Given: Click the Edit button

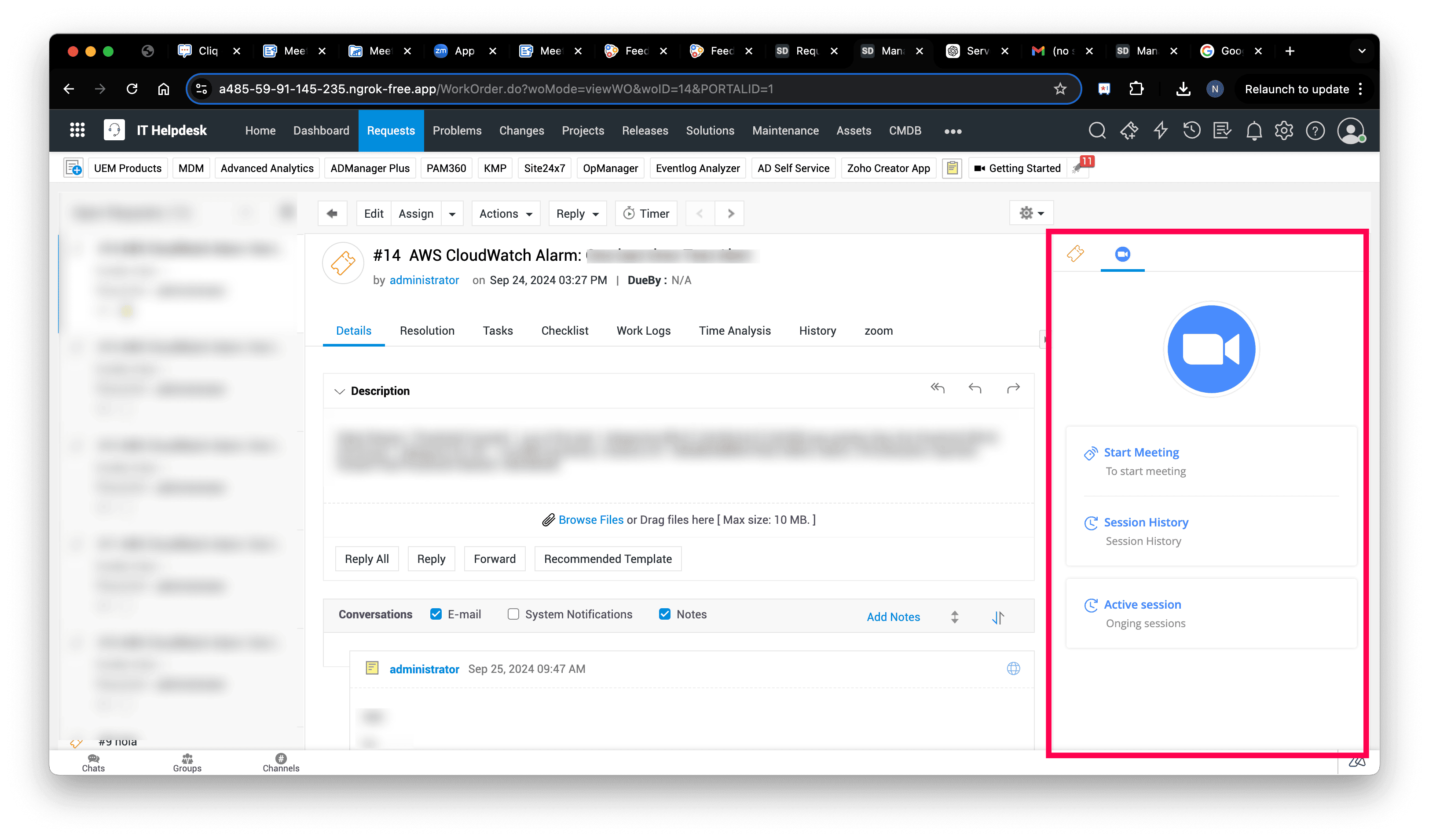Looking at the screenshot, I should coord(374,213).
